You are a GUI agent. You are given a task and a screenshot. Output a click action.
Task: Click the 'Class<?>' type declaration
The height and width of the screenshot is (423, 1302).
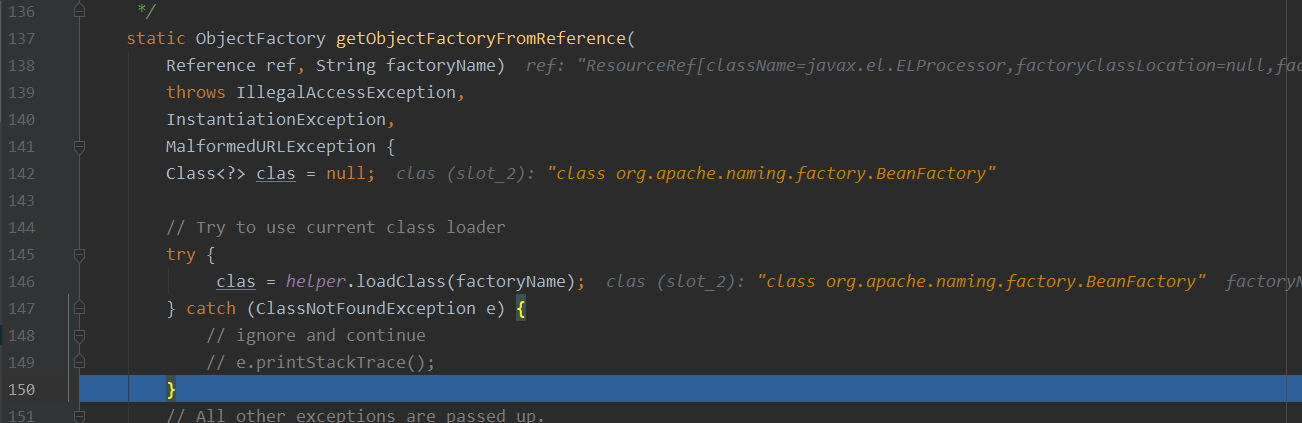[206, 174]
